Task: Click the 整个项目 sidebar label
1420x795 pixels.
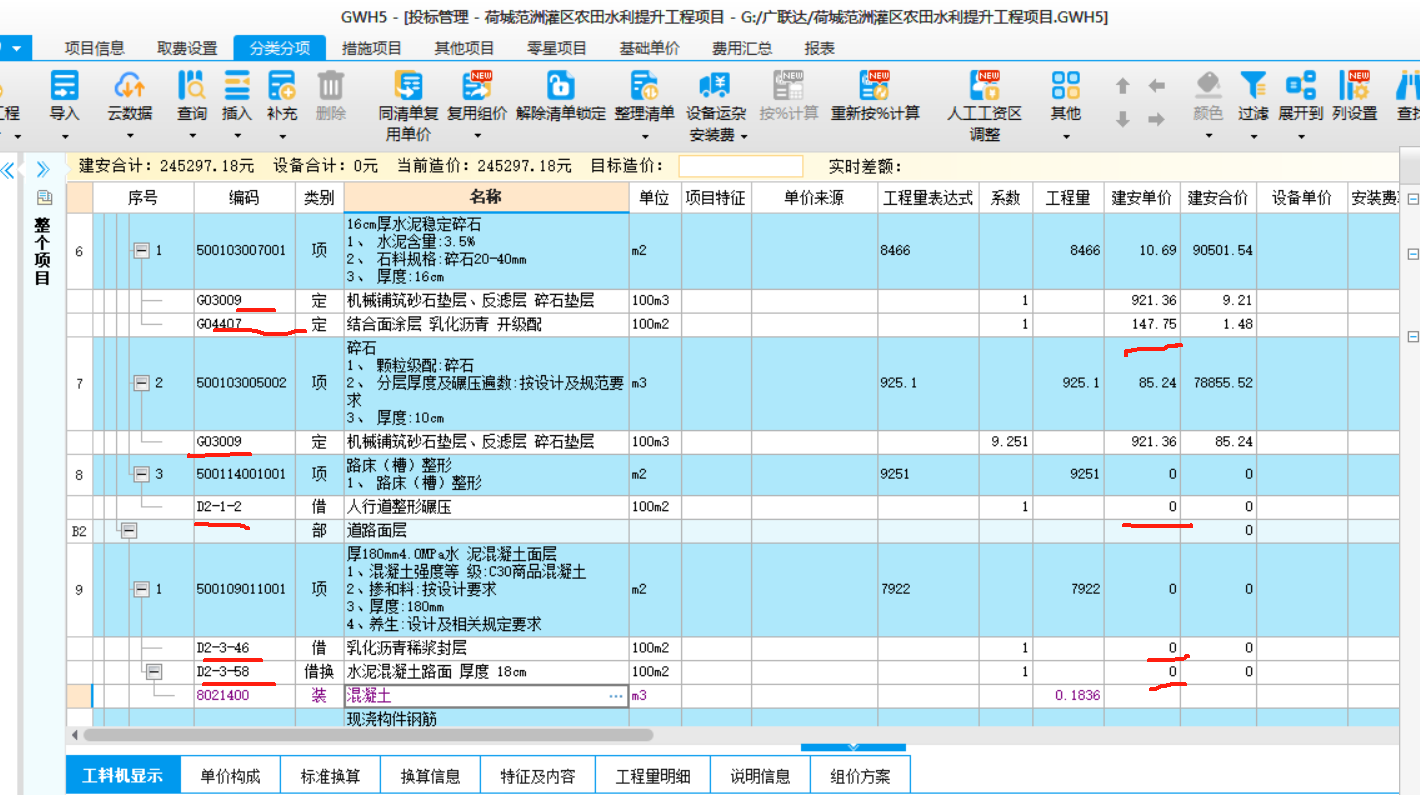Action: tap(44, 250)
